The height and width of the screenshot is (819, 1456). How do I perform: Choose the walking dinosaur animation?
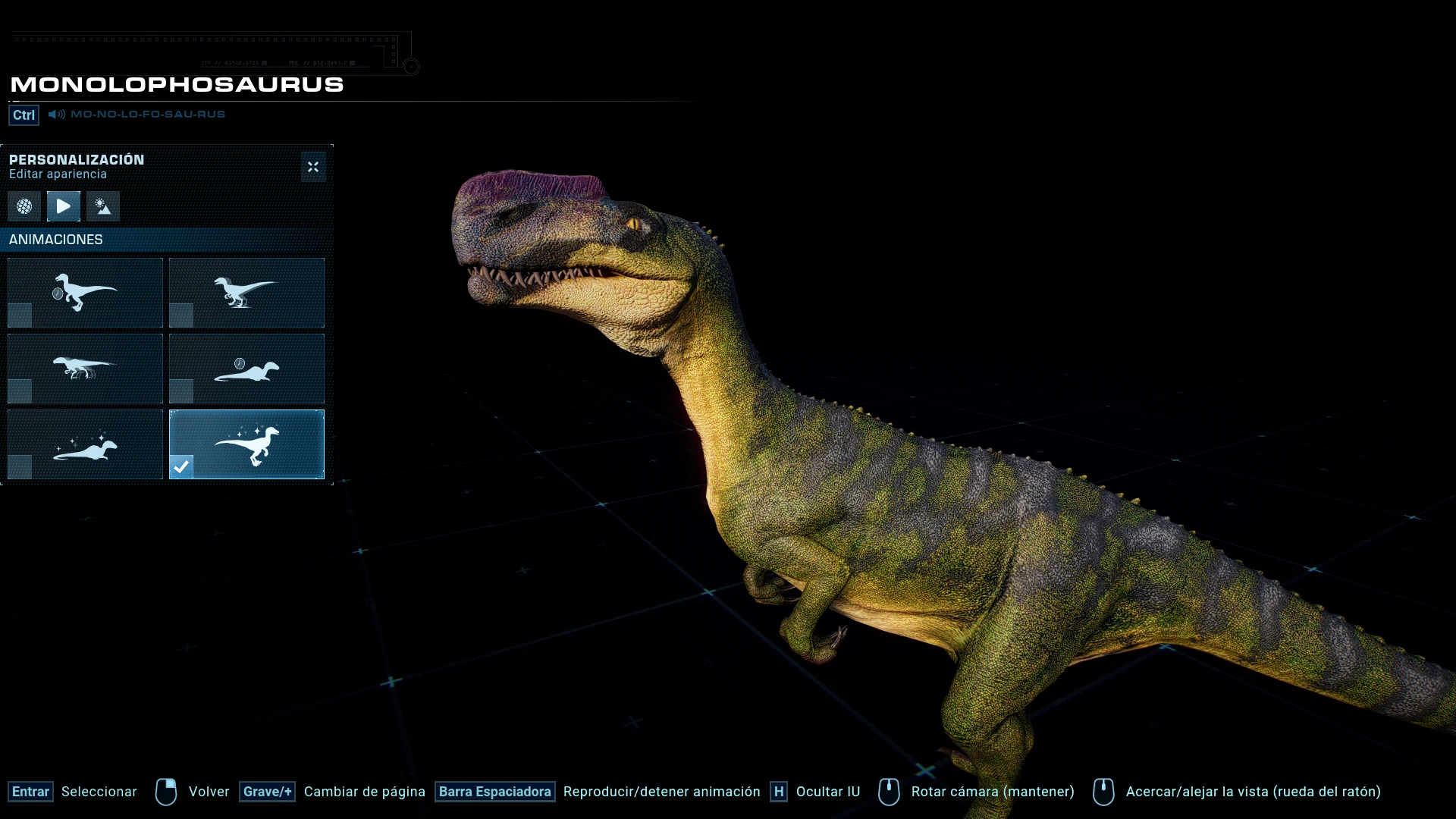[x=246, y=293]
